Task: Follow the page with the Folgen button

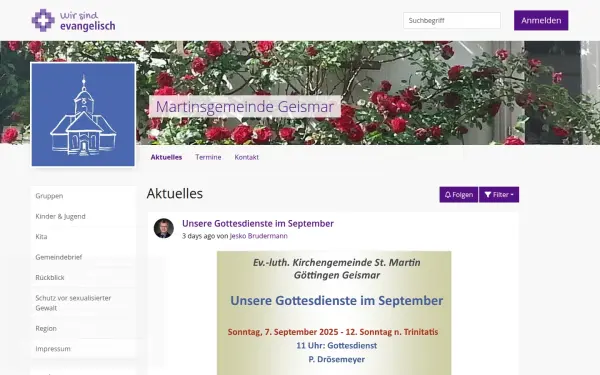Action: (x=458, y=195)
